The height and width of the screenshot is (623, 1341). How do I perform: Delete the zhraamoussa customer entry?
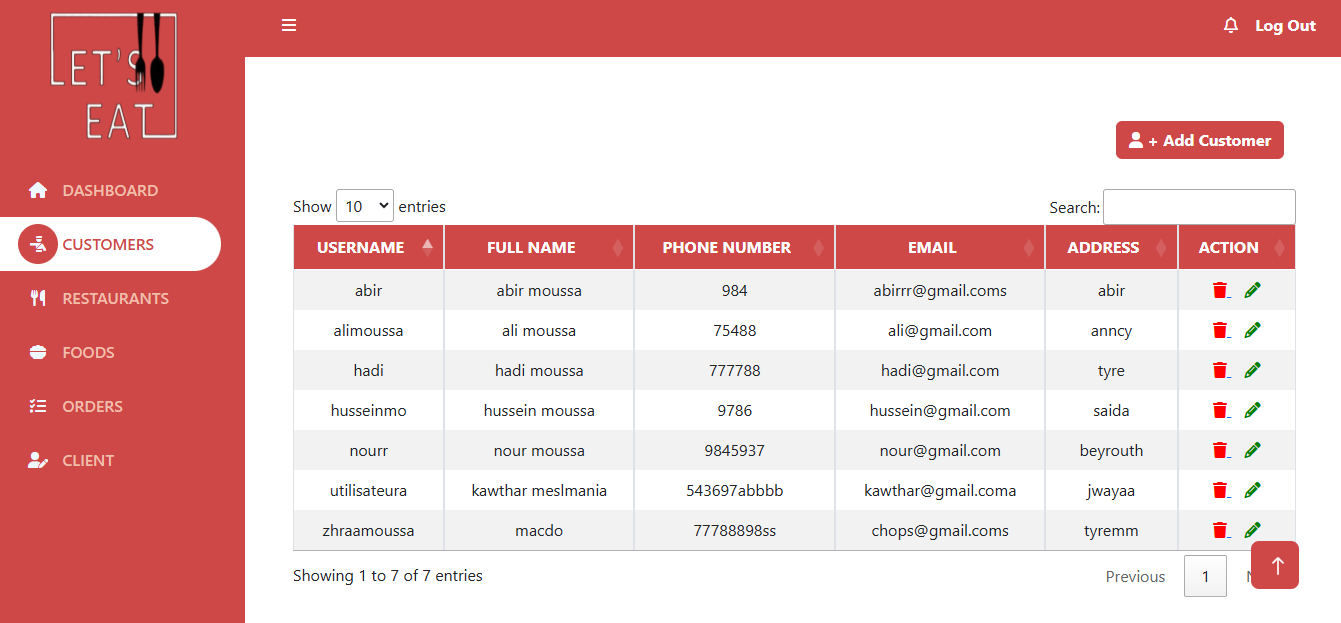point(1220,530)
